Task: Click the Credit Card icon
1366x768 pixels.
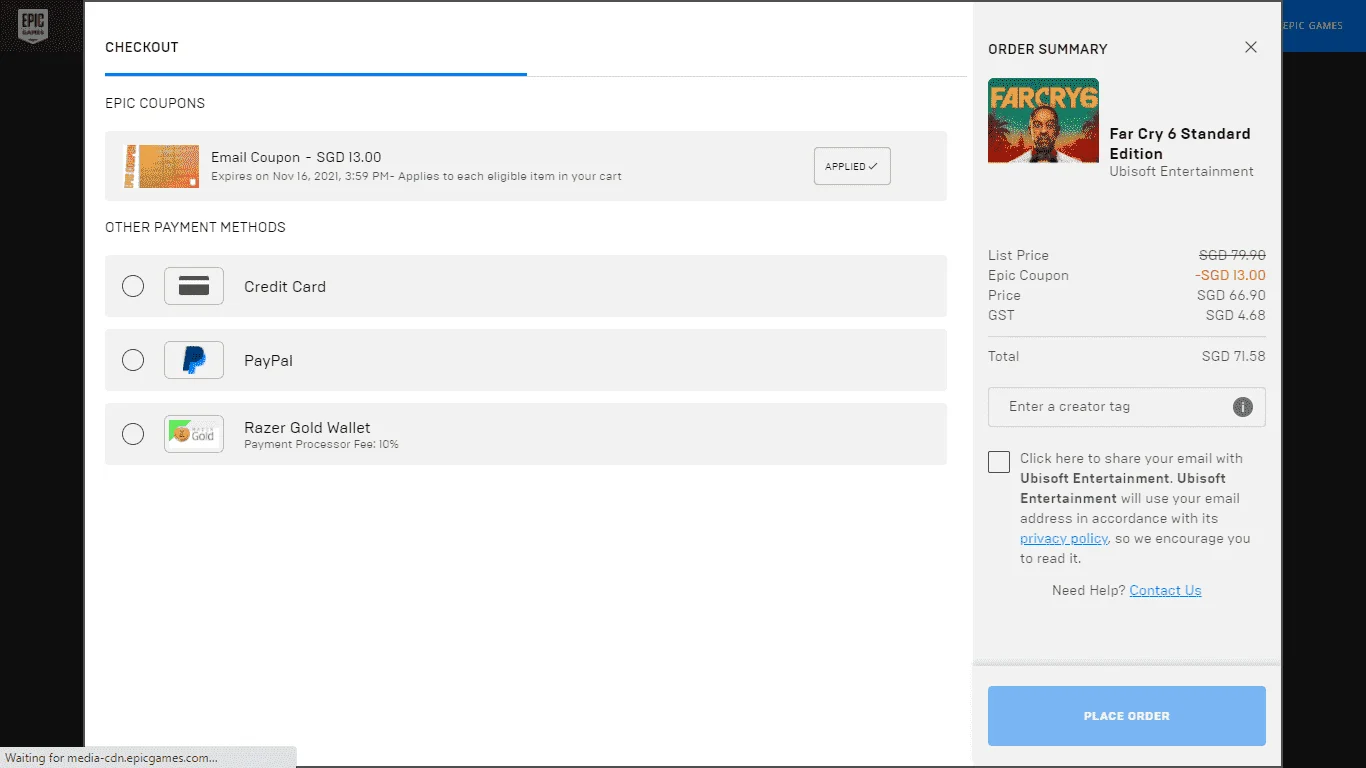Action: click(x=194, y=286)
